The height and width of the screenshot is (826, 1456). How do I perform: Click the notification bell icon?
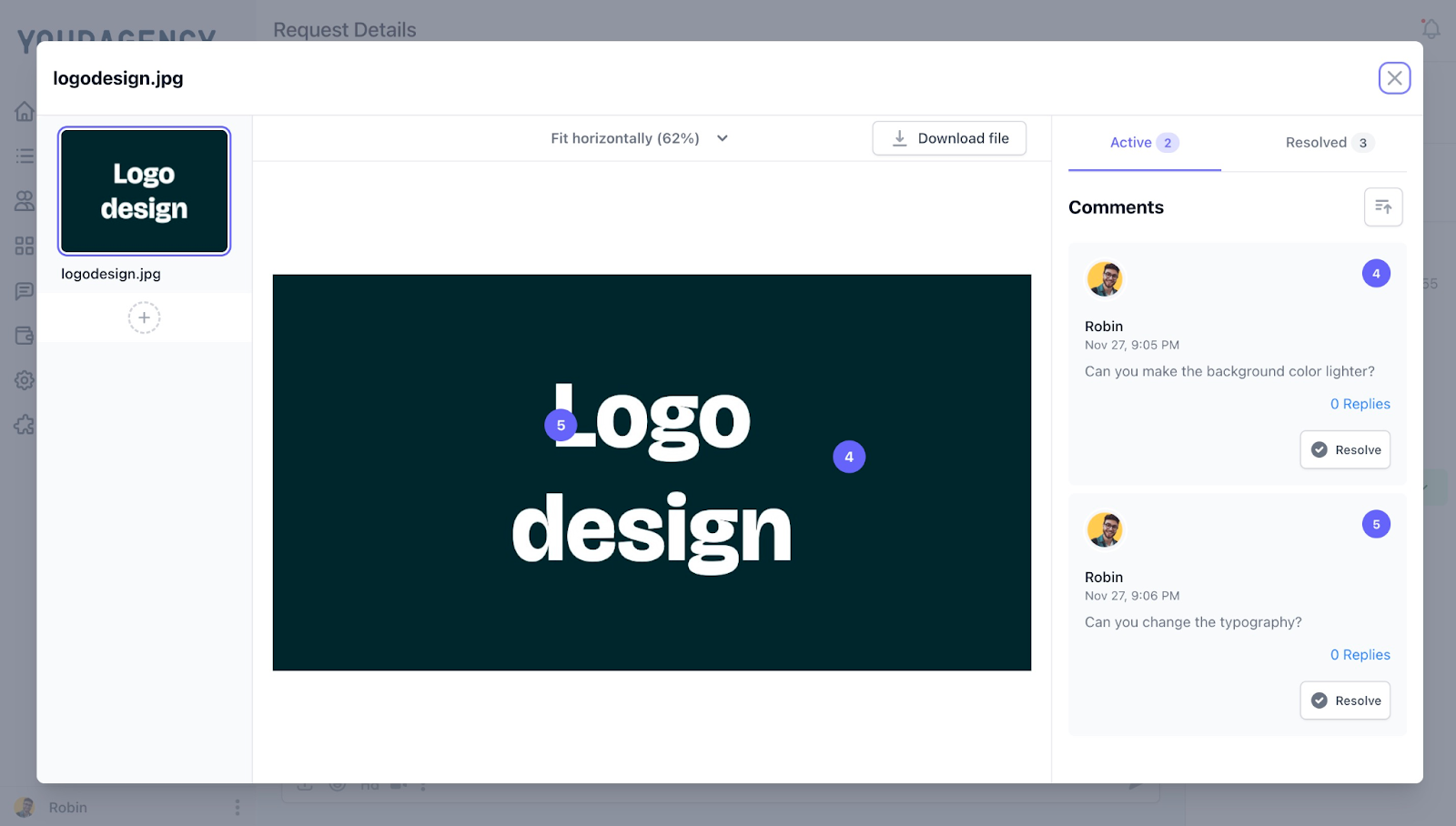tap(1430, 28)
